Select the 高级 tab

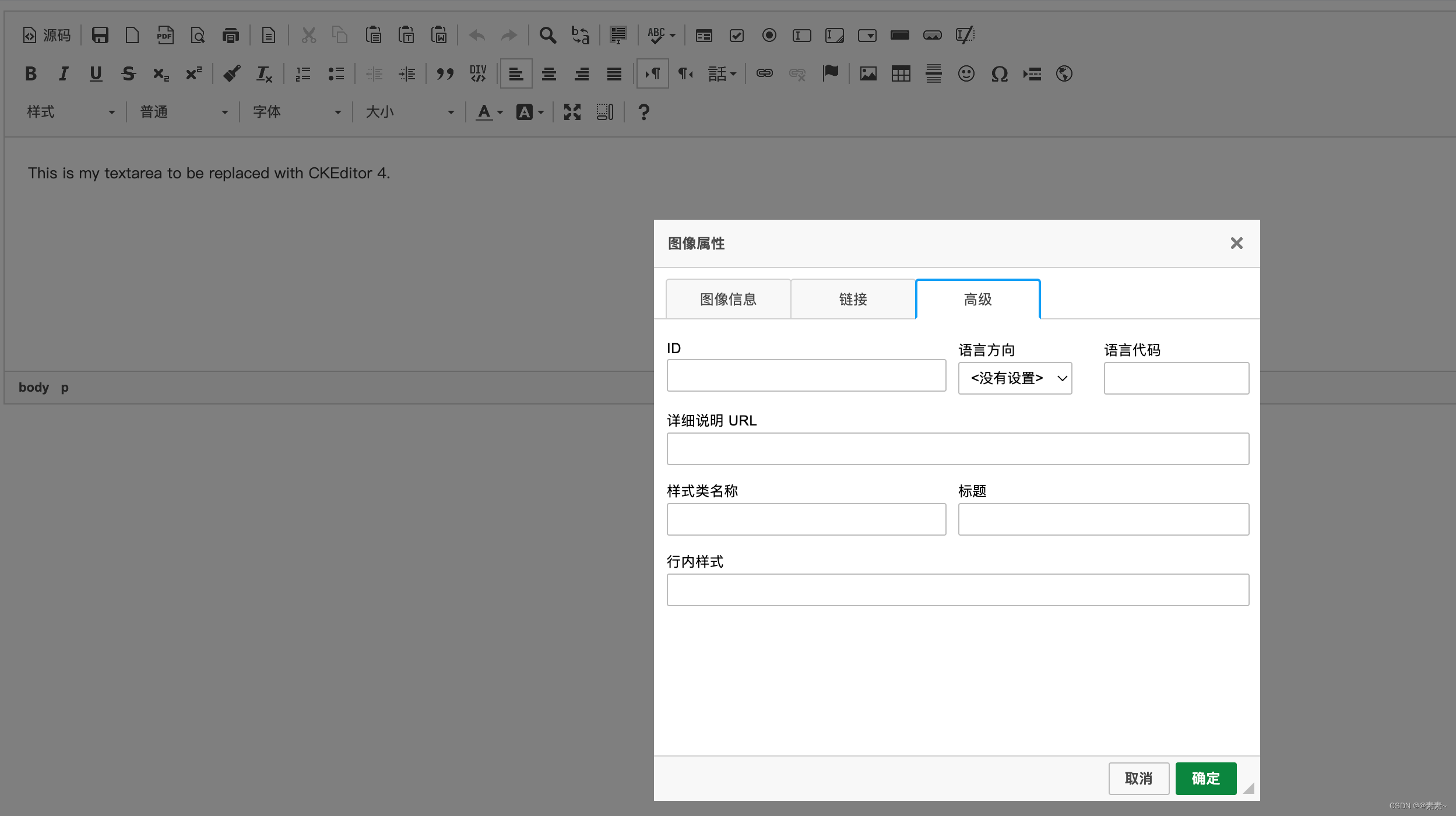(977, 299)
